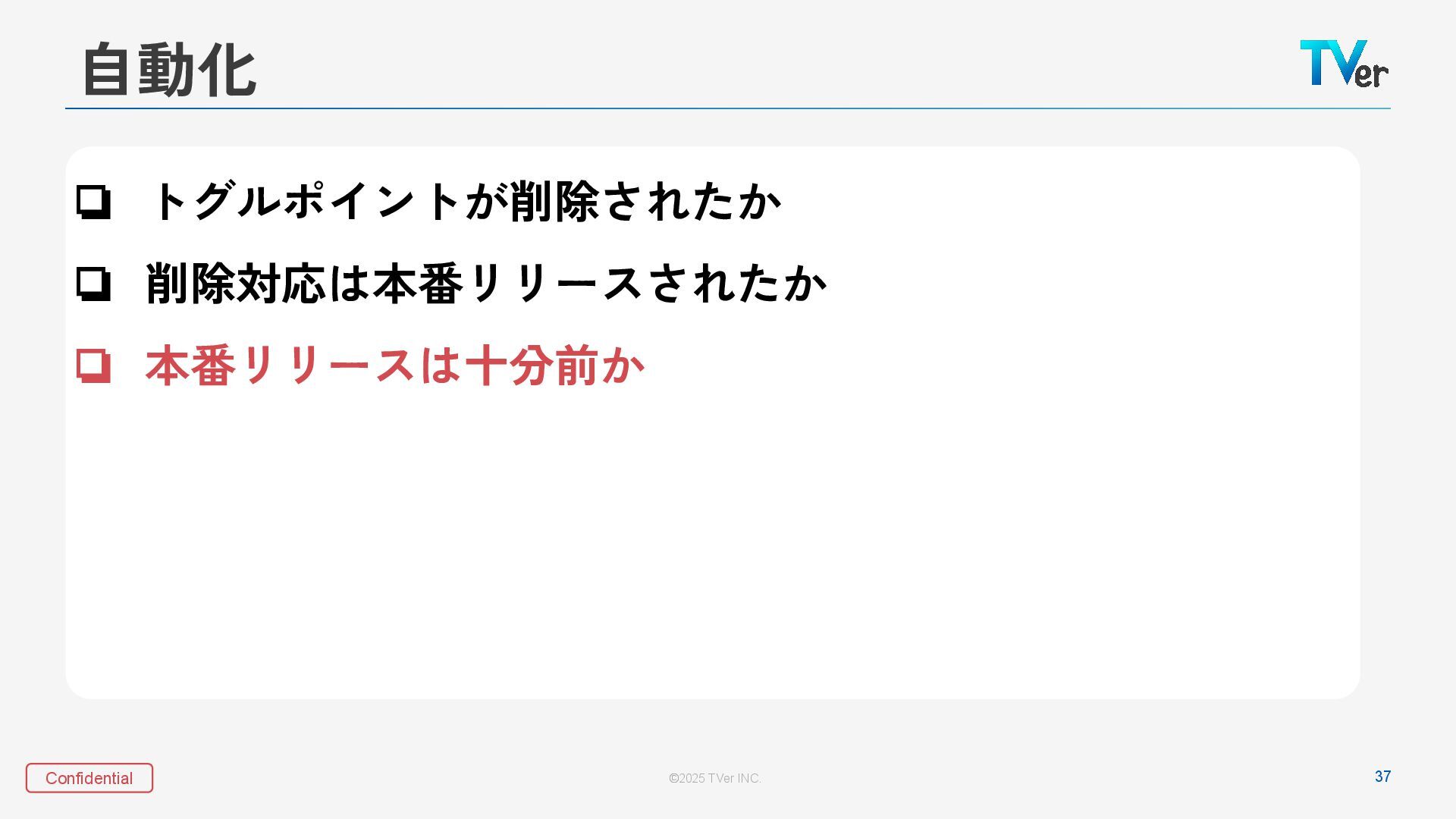Select the text 削除対応は本番リリースされたか
The width and height of the screenshot is (1456, 819).
coord(485,284)
